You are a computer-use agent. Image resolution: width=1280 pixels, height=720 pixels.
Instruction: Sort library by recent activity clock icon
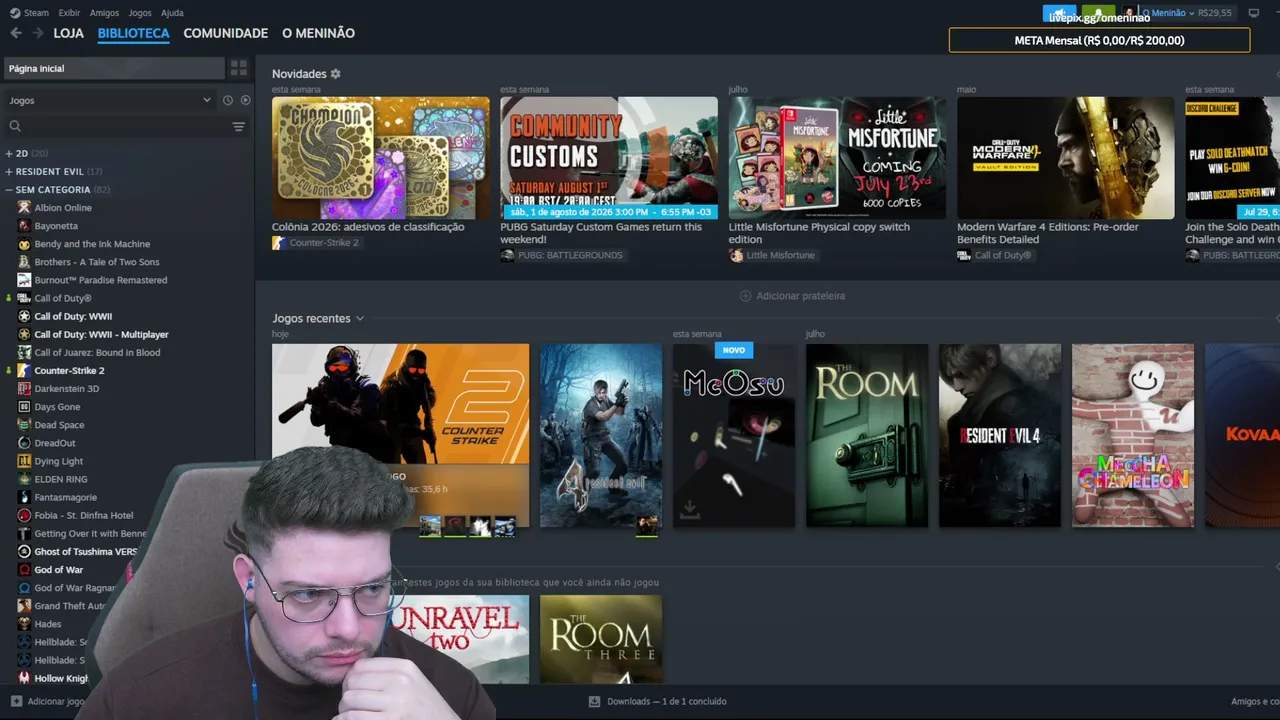[x=228, y=100]
